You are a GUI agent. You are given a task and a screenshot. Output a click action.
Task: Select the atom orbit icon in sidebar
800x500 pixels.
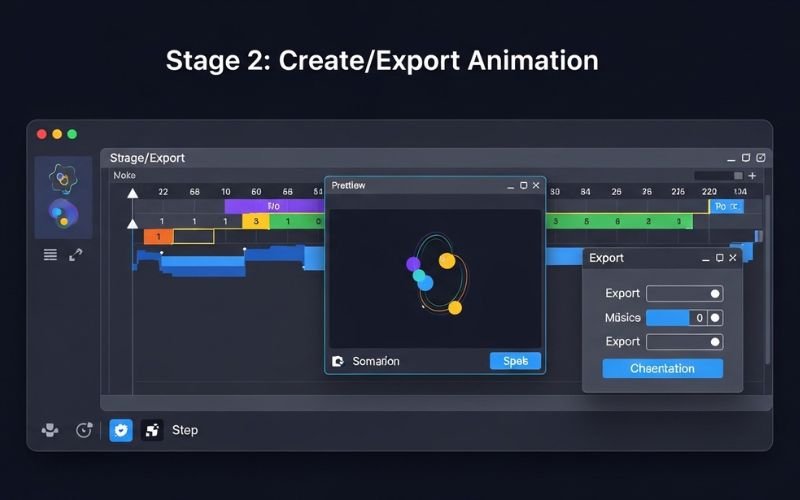[63, 178]
